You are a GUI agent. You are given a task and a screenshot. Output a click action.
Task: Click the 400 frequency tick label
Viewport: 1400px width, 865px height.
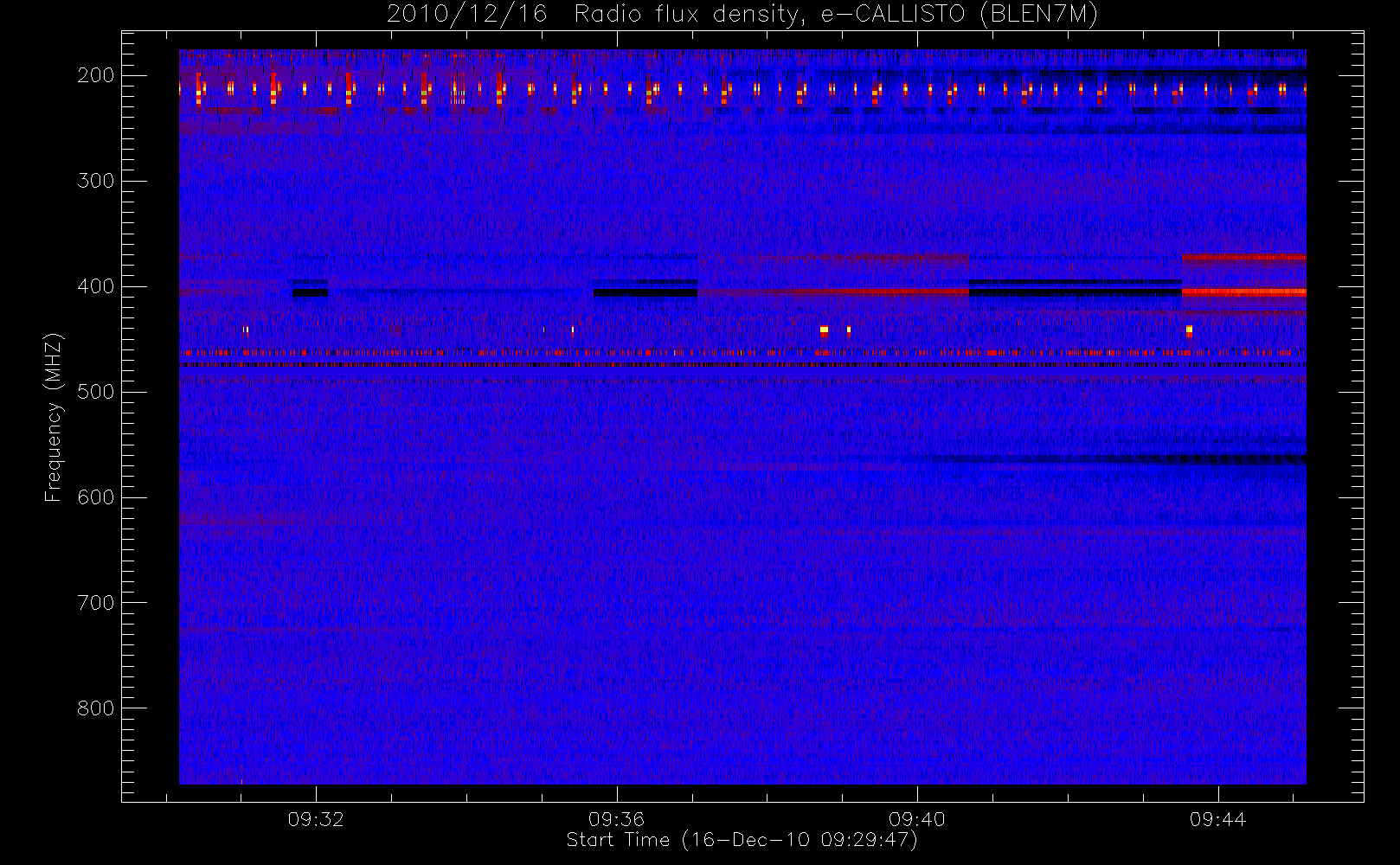click(x=96, y=286)
